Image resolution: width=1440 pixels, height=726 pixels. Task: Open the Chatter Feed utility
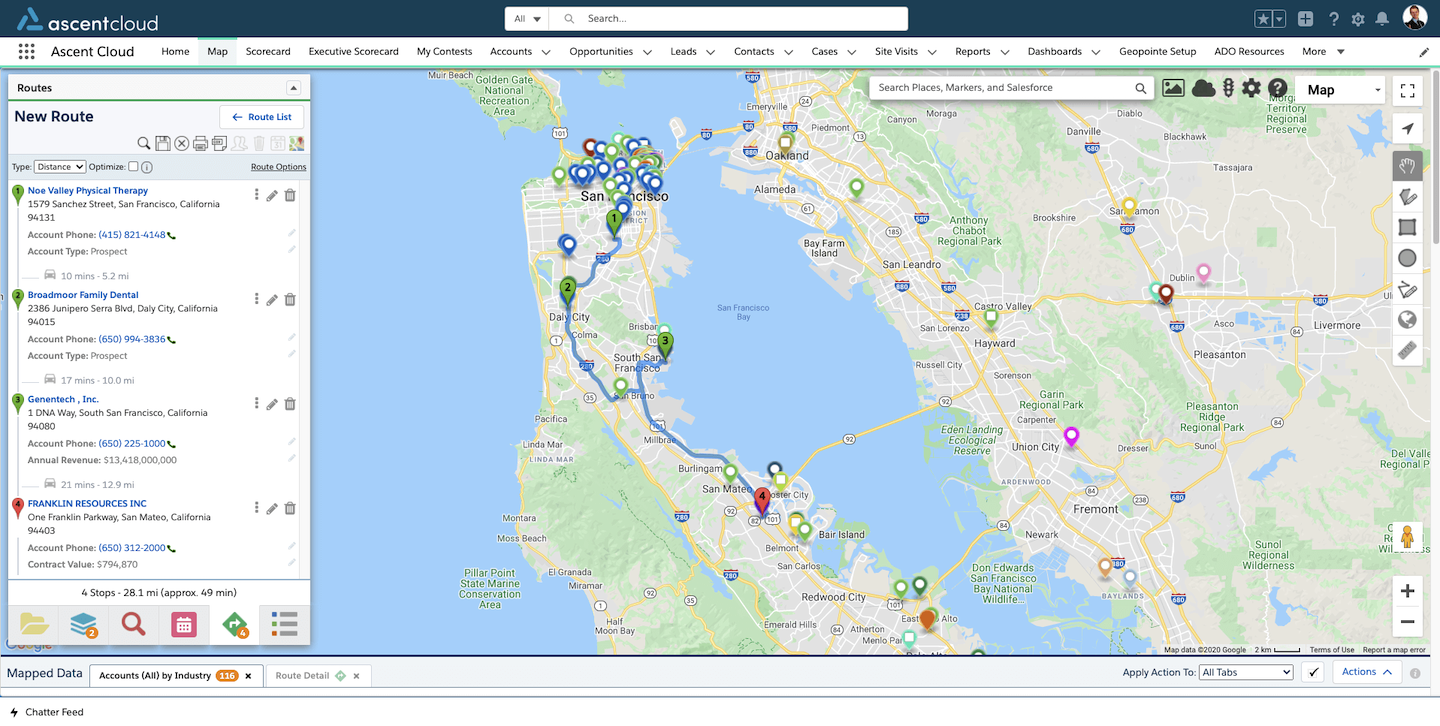pyautogui.click(x=47, y=712)
